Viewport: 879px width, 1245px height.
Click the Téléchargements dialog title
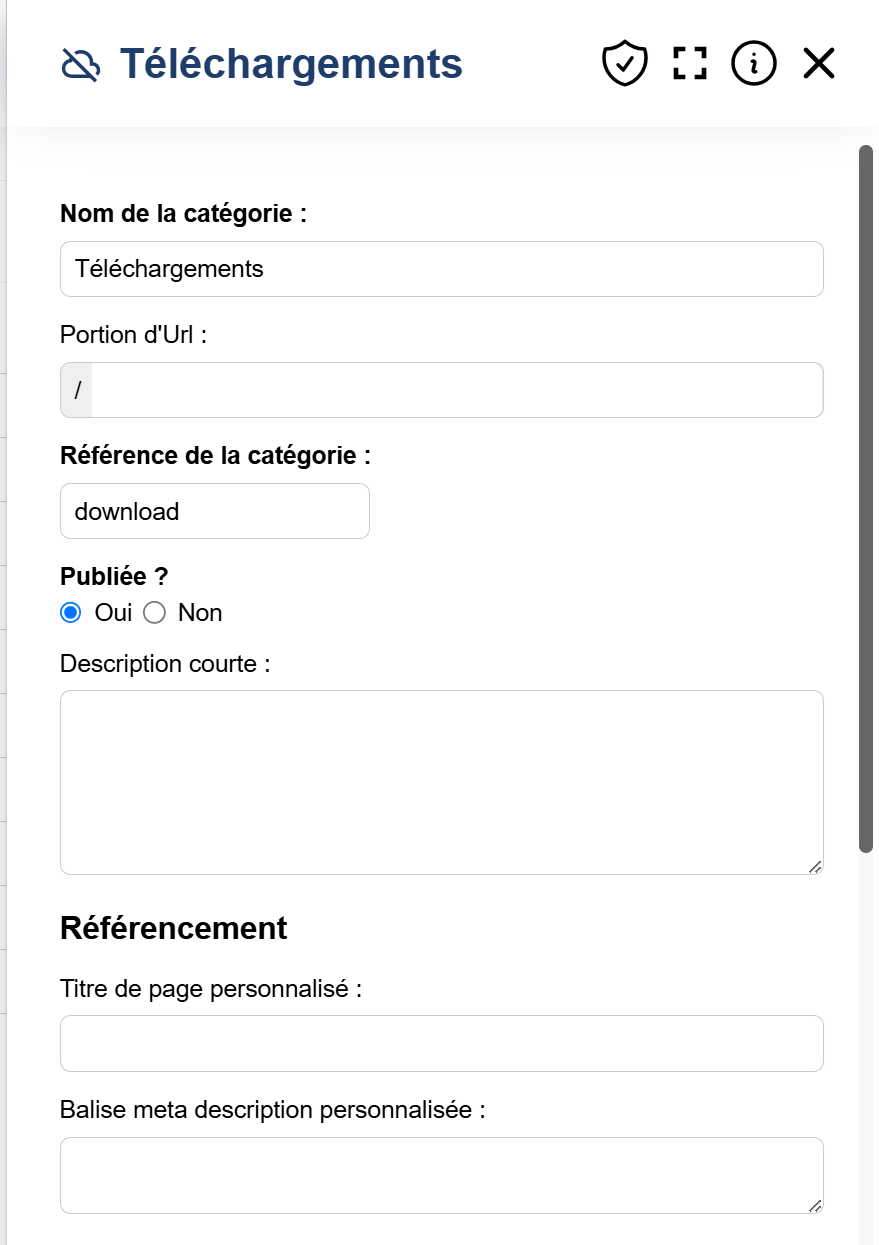(290, 63)
